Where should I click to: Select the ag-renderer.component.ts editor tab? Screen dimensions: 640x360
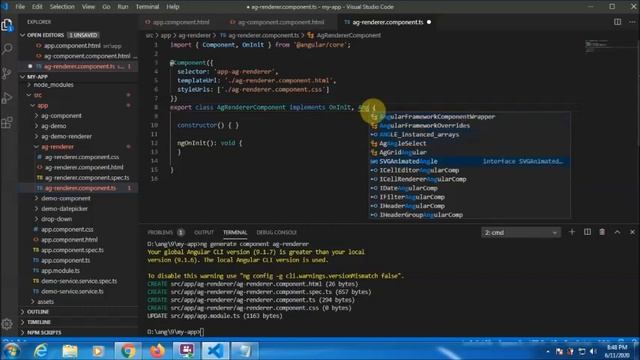[387, 22]
